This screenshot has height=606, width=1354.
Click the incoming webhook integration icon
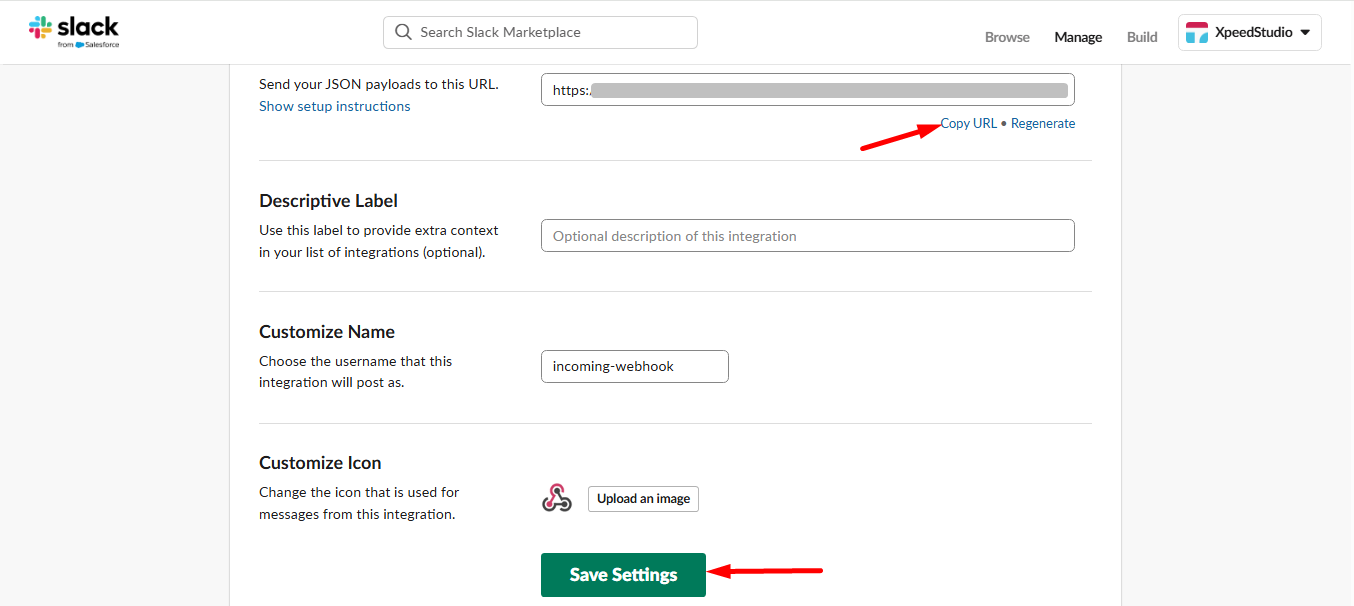(557, 498)
